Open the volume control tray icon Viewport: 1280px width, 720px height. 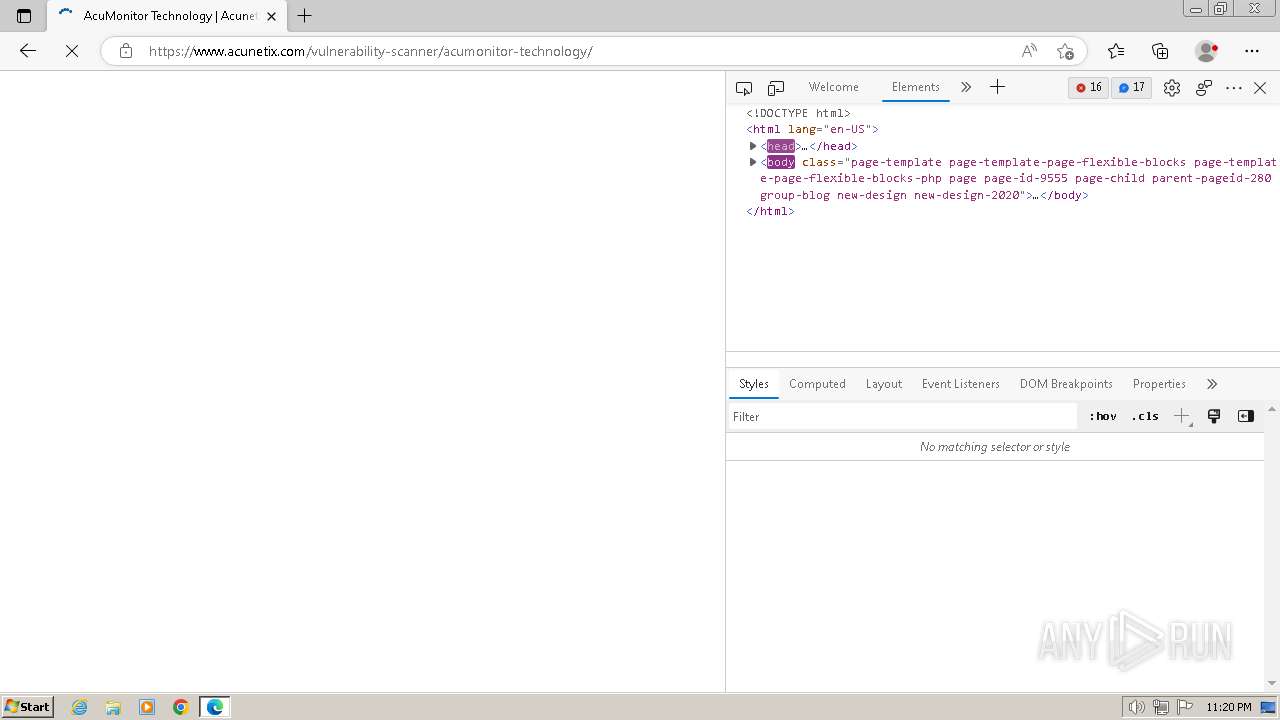(1136, 707)
